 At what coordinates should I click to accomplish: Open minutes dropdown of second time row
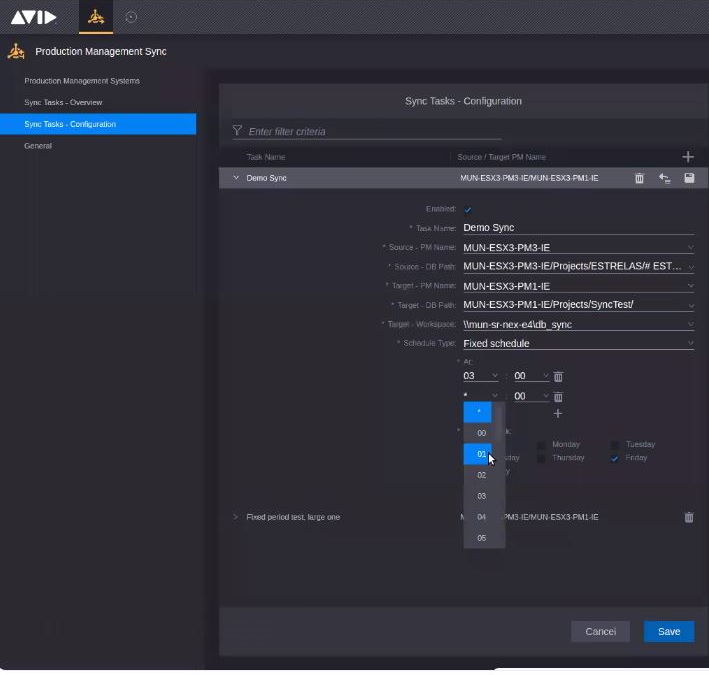[531, 397]
